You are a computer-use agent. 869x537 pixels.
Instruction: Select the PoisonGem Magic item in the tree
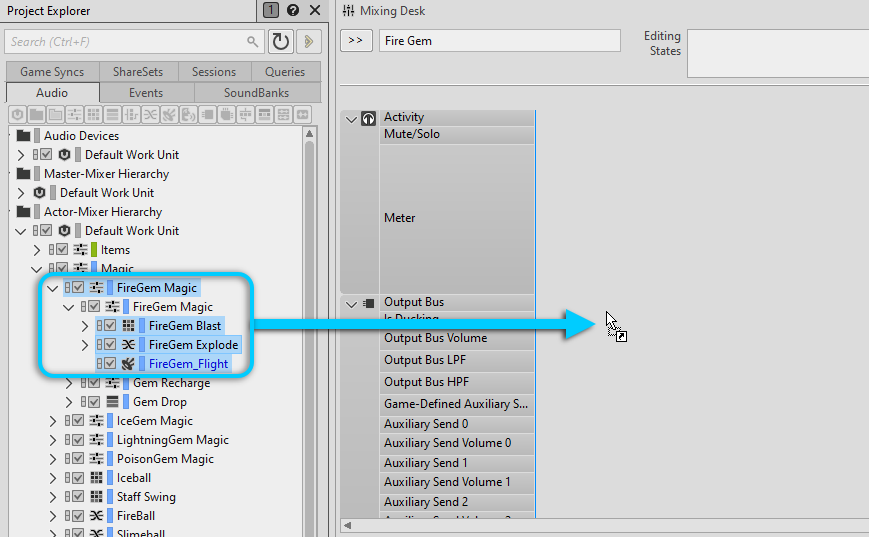point(165,459)
